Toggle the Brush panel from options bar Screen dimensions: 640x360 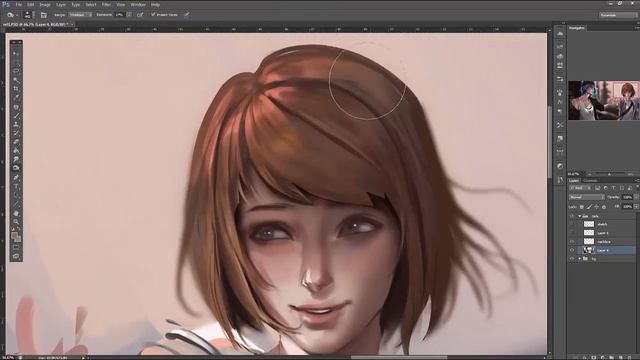pos(44,15)
